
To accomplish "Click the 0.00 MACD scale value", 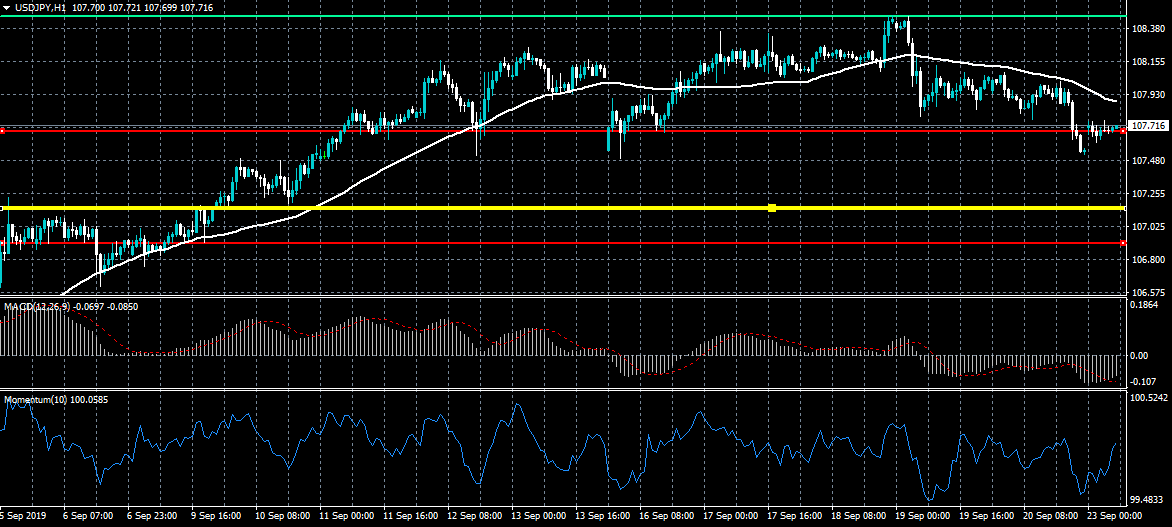I will (x=1141, y=356).
